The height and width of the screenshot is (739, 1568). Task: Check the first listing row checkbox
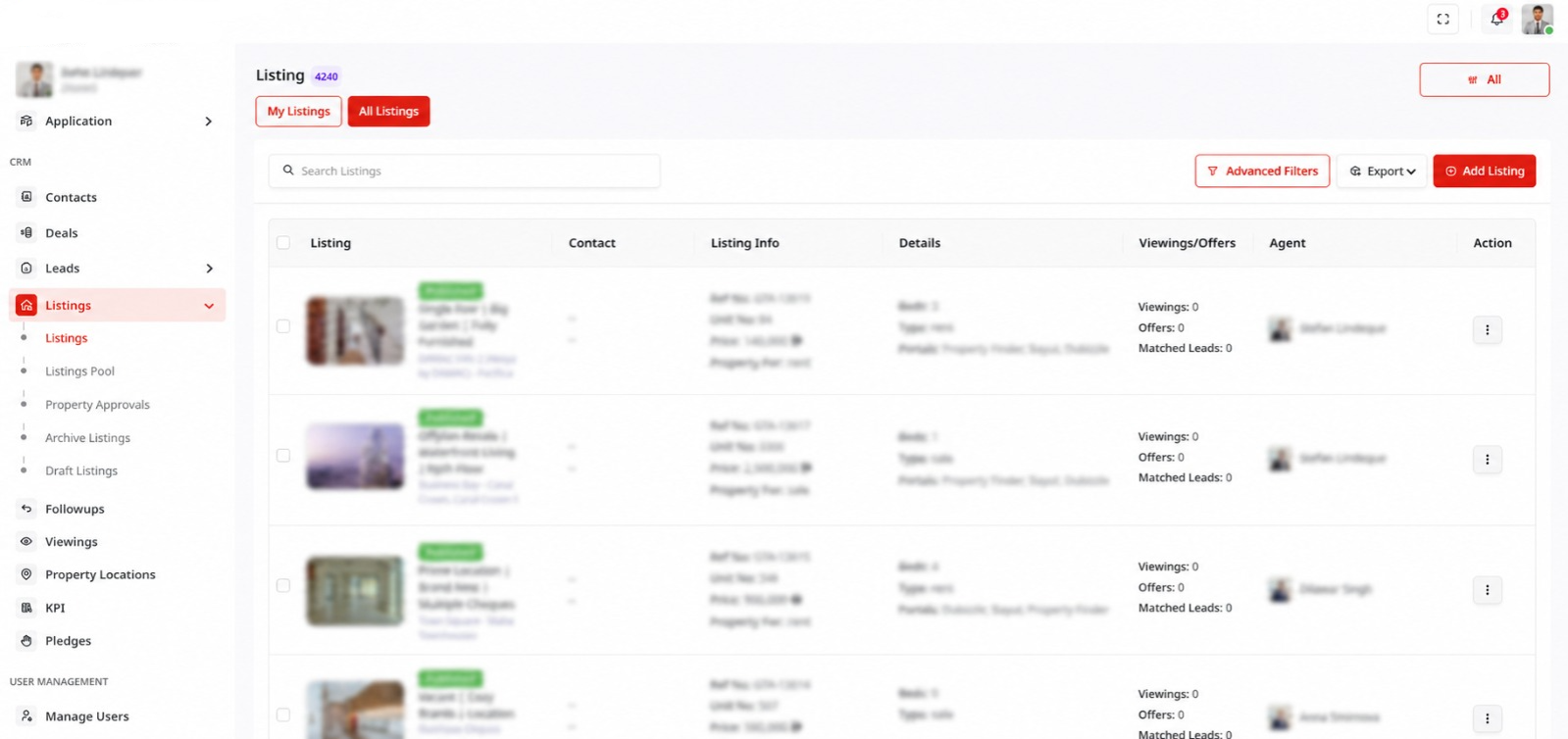pyautogui.click(x=283, y=326)
